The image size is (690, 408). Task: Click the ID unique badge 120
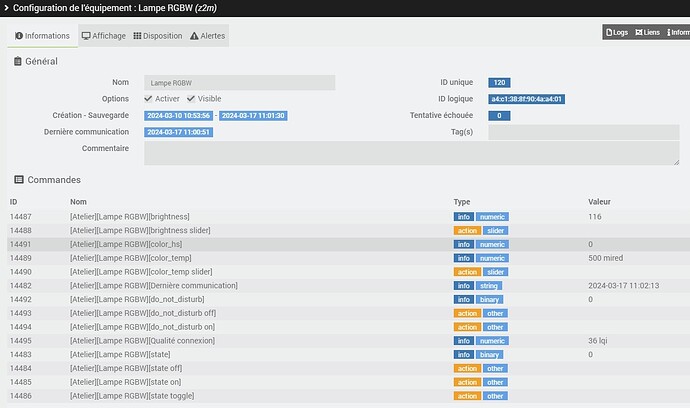[499, 82]
